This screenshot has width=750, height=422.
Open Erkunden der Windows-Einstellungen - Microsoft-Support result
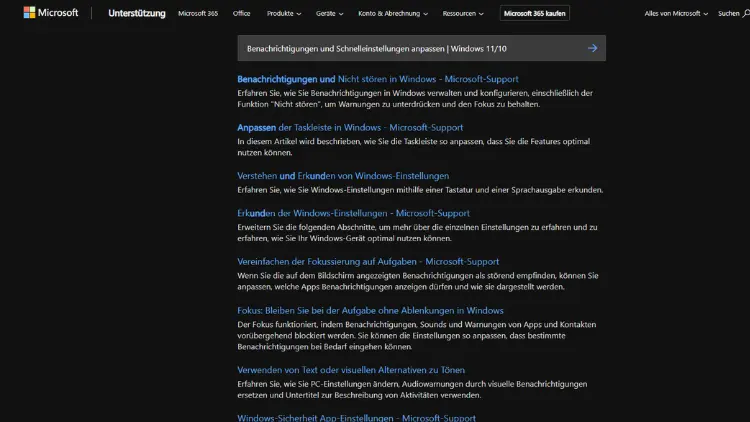[x=353, y=213]
